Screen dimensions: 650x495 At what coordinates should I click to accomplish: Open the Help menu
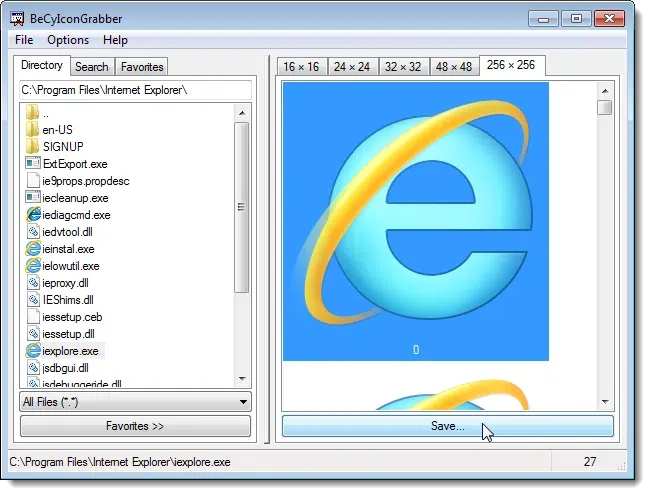115,40
